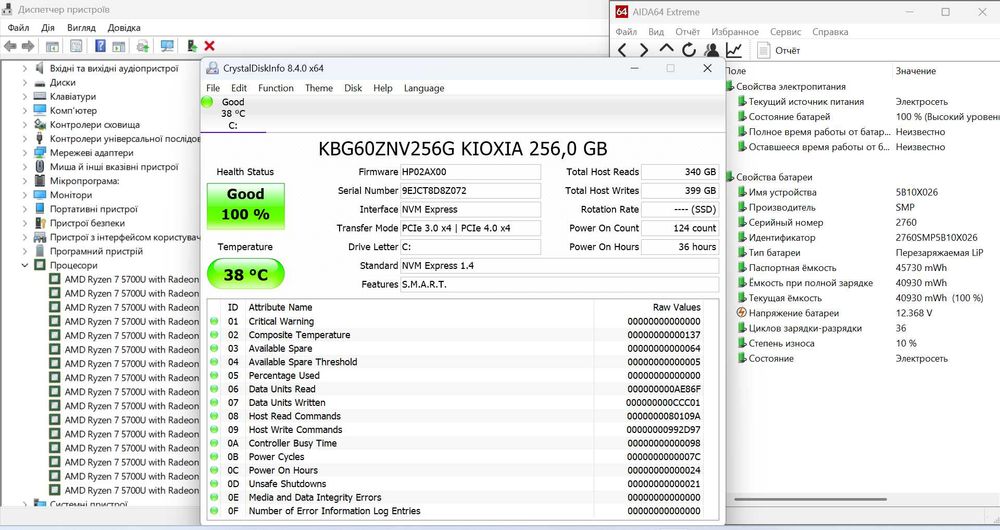Click the update driver icon in Device Manager

(x=143, y=46)
